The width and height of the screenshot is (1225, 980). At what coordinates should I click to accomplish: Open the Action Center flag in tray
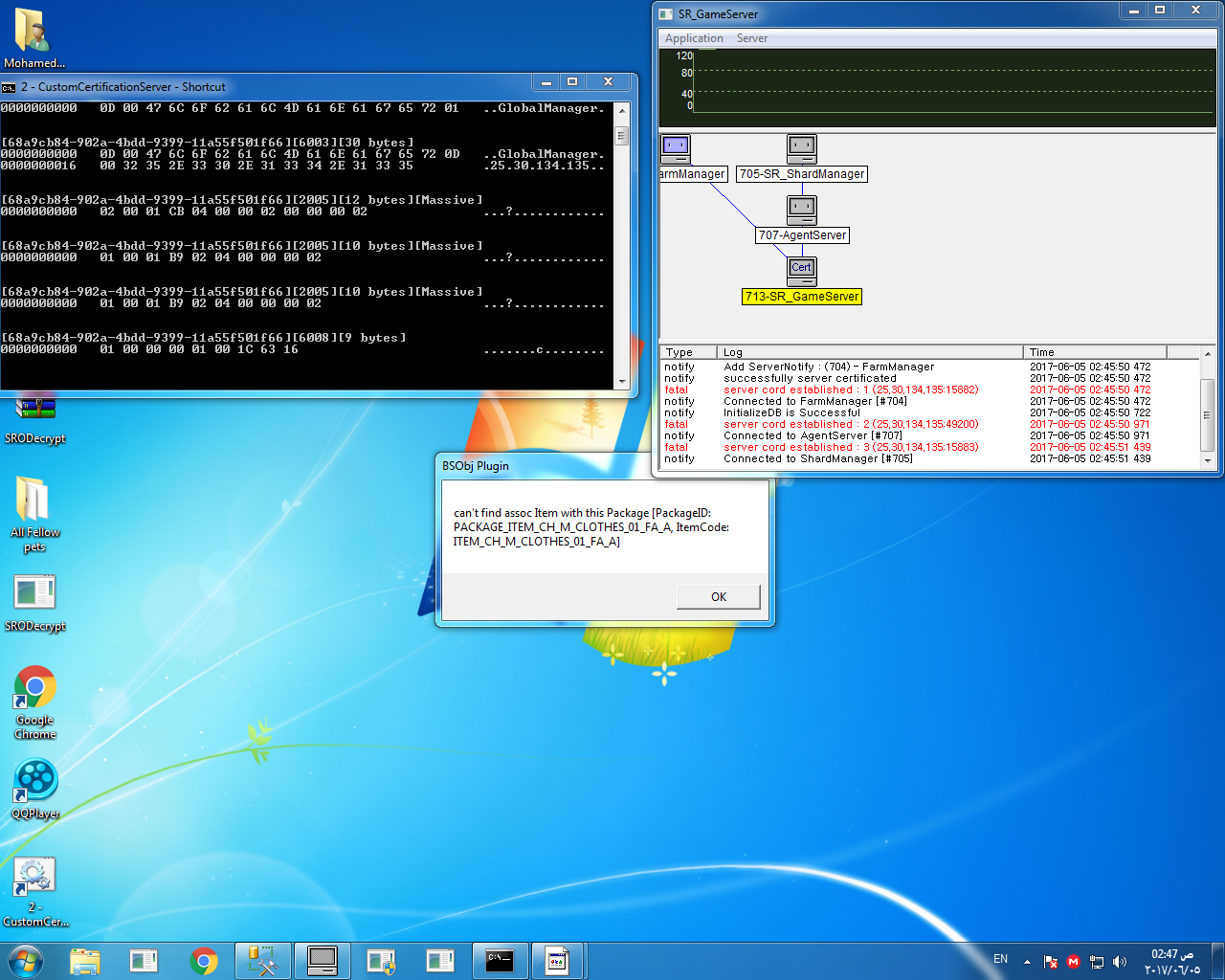1051,961
